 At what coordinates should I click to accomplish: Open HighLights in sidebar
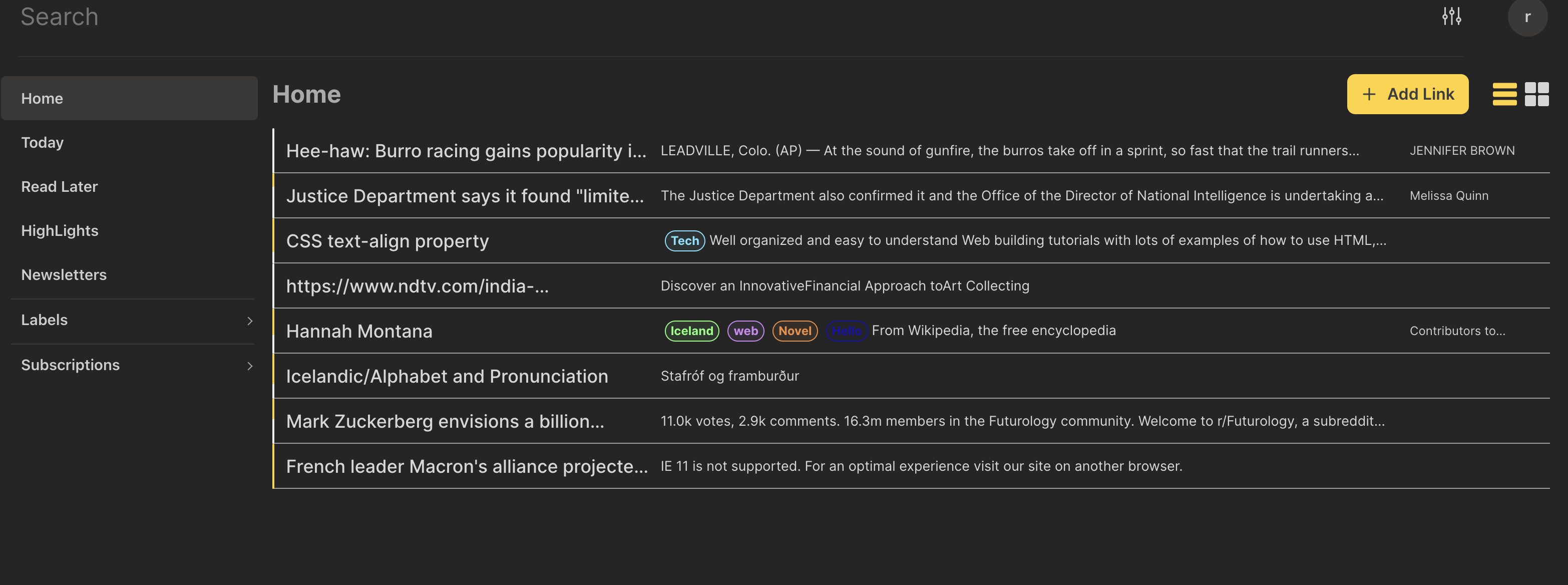60,231
